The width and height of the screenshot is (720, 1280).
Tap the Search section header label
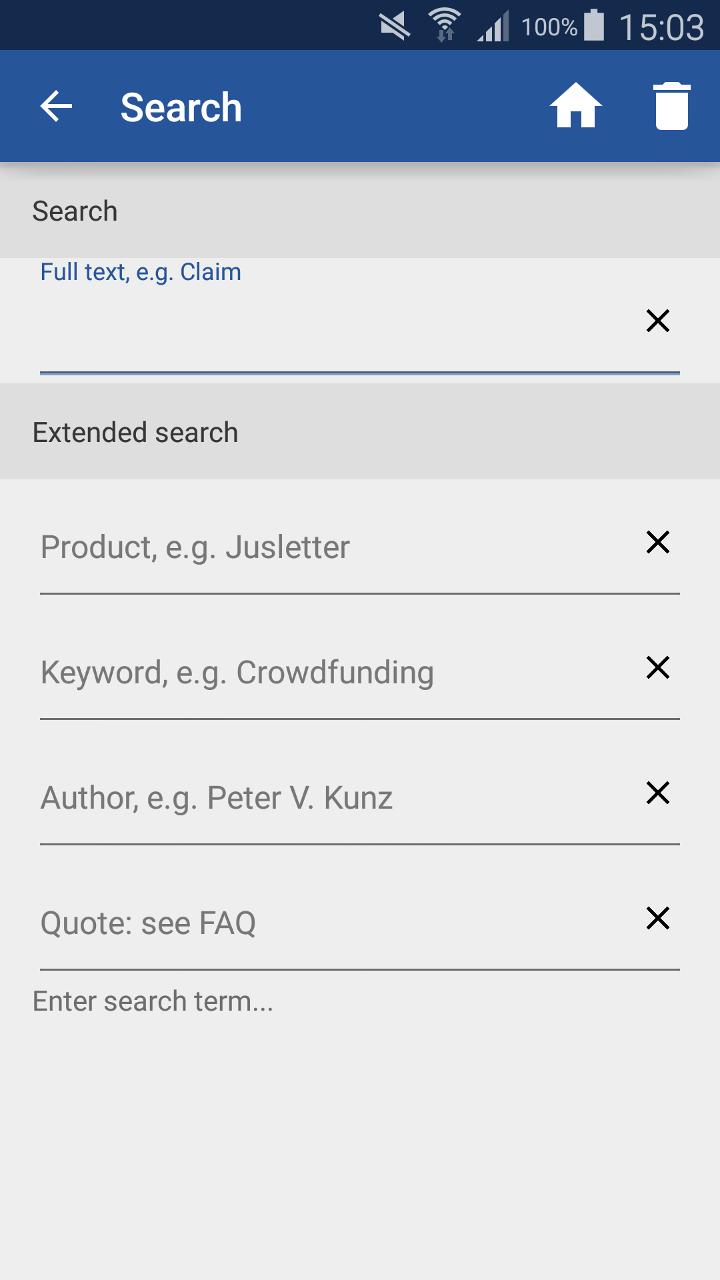[75, 211]
